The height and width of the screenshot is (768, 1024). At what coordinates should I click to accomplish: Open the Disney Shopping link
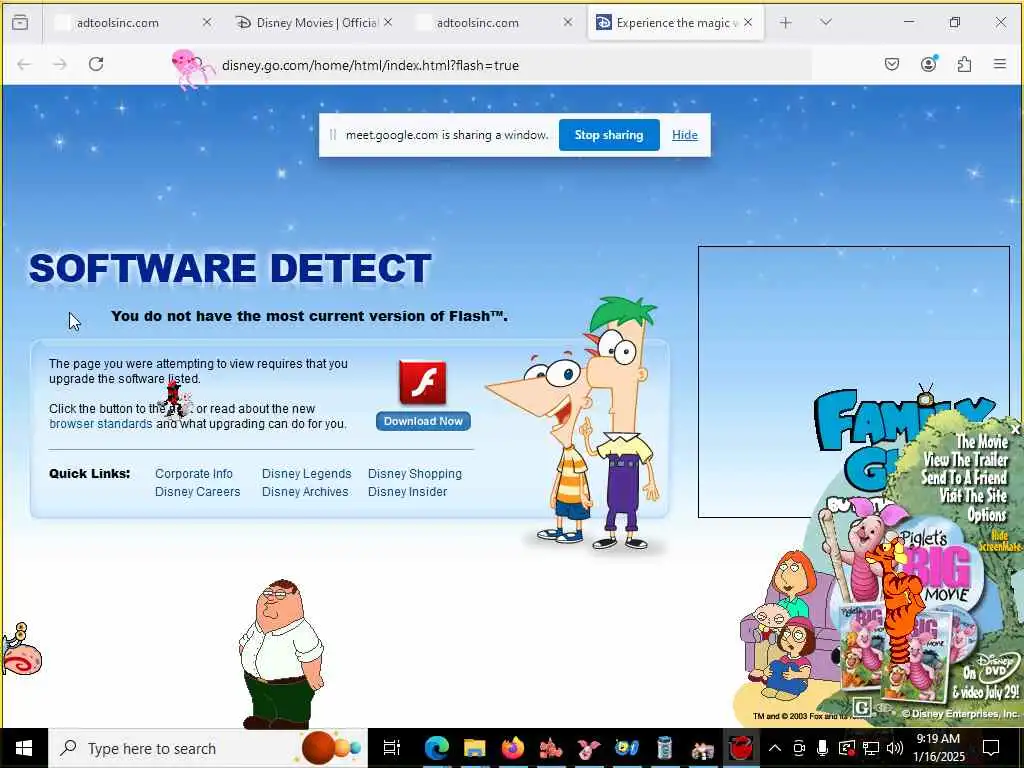[415, 473]
